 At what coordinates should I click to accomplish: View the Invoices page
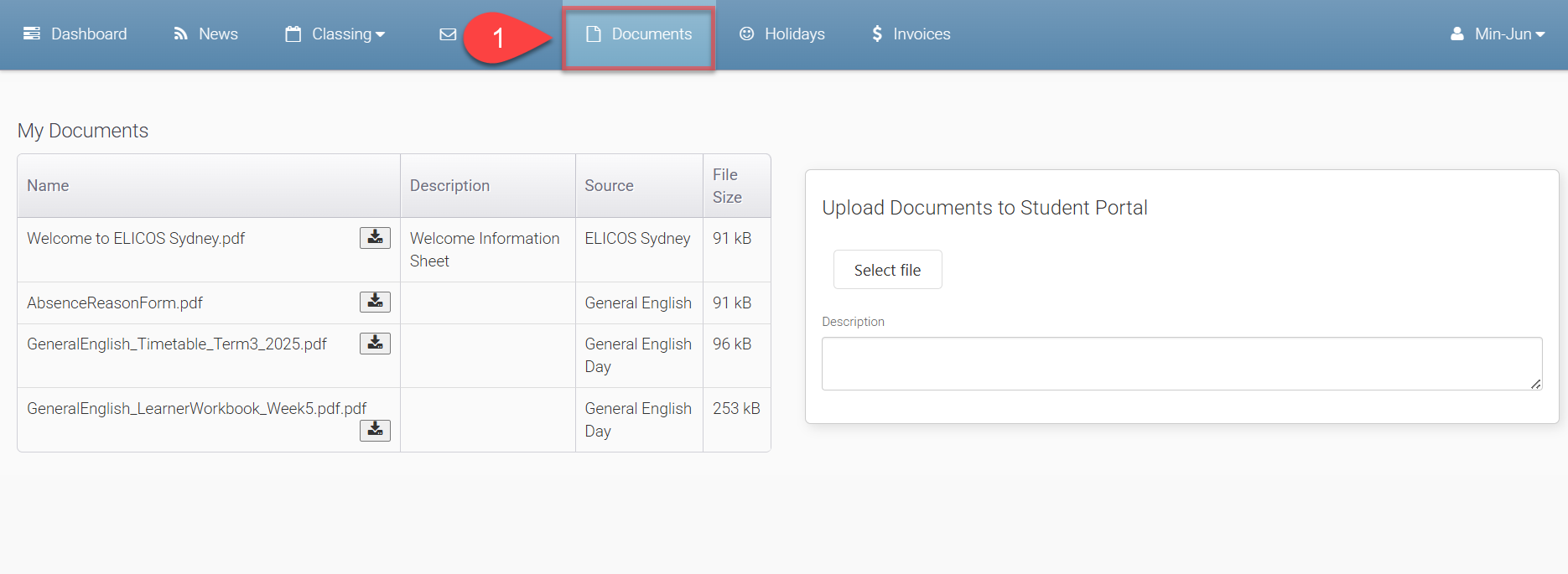click(x=911, y=34)
